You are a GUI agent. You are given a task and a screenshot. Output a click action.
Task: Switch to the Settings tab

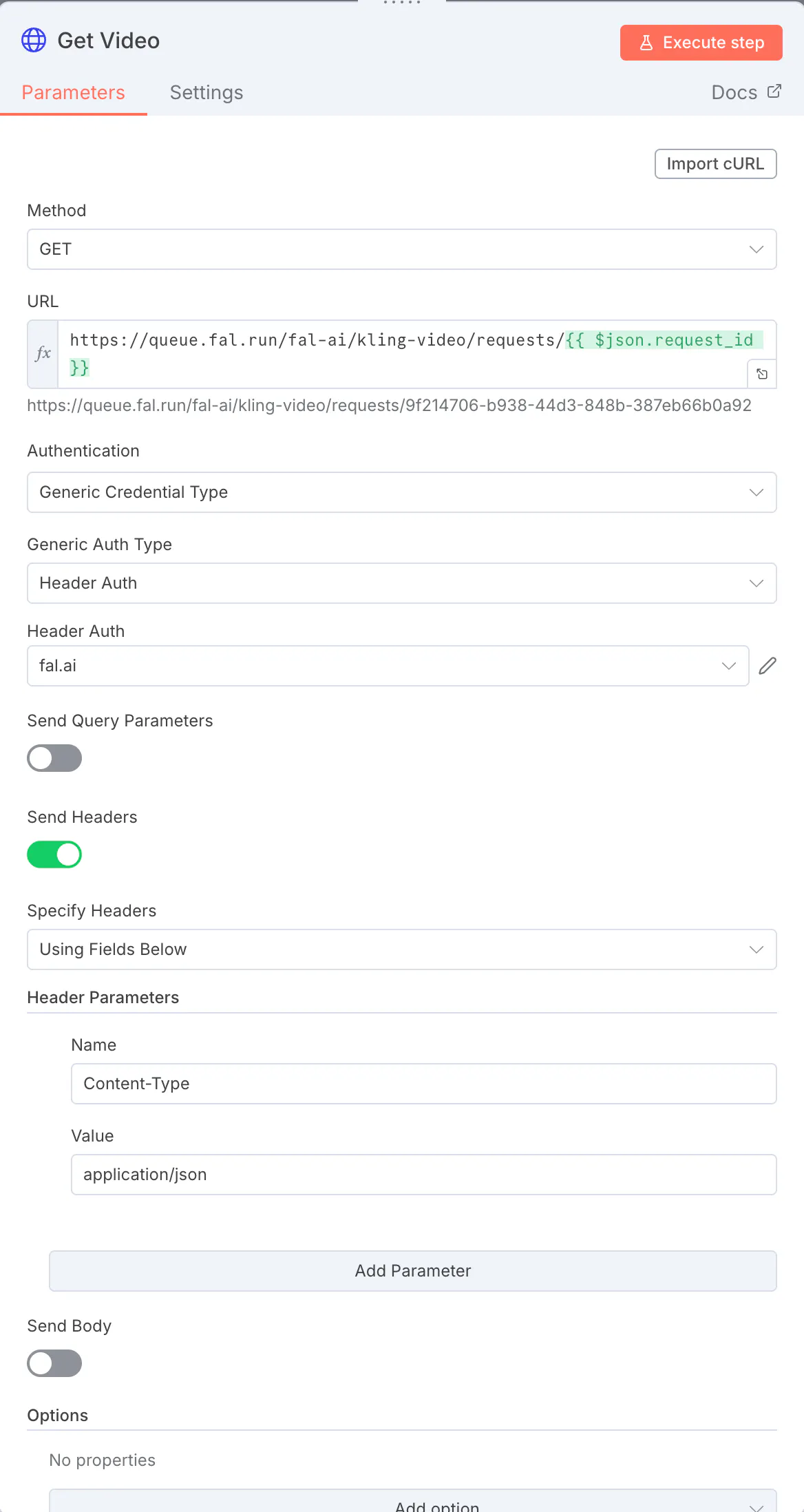click(207, 92)
